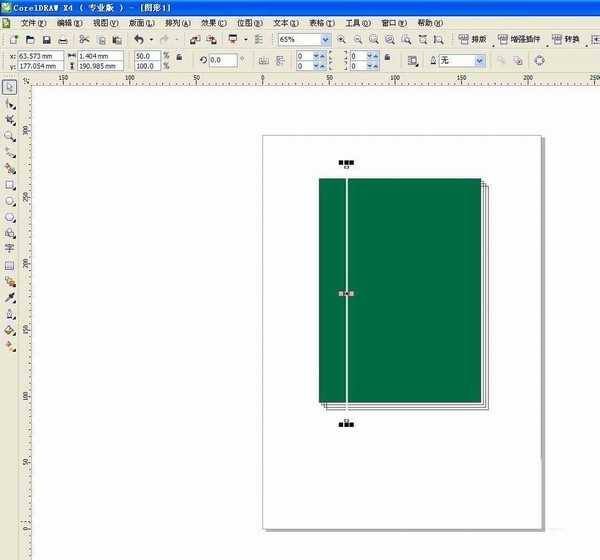Click the Cut scissors icon
Viewport: 600px width, 560px height.
pyautogui.click(x=84, y=39)
